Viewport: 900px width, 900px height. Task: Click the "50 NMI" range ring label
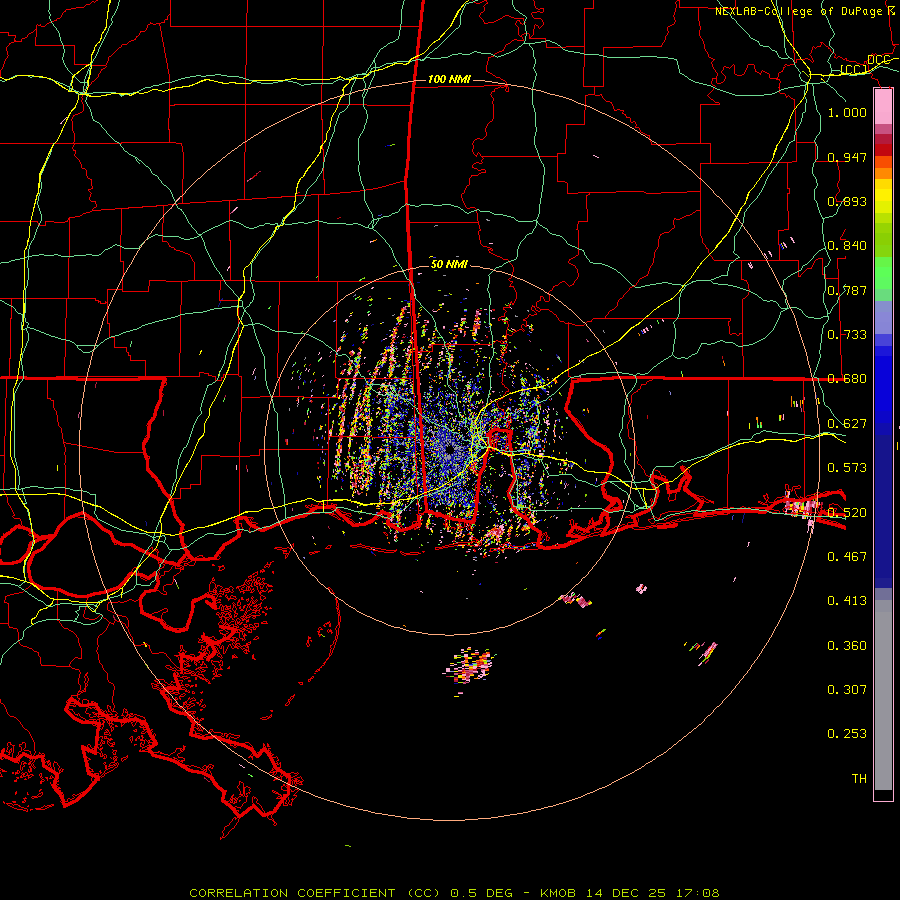pyautogui.click(x=449, y=265)
